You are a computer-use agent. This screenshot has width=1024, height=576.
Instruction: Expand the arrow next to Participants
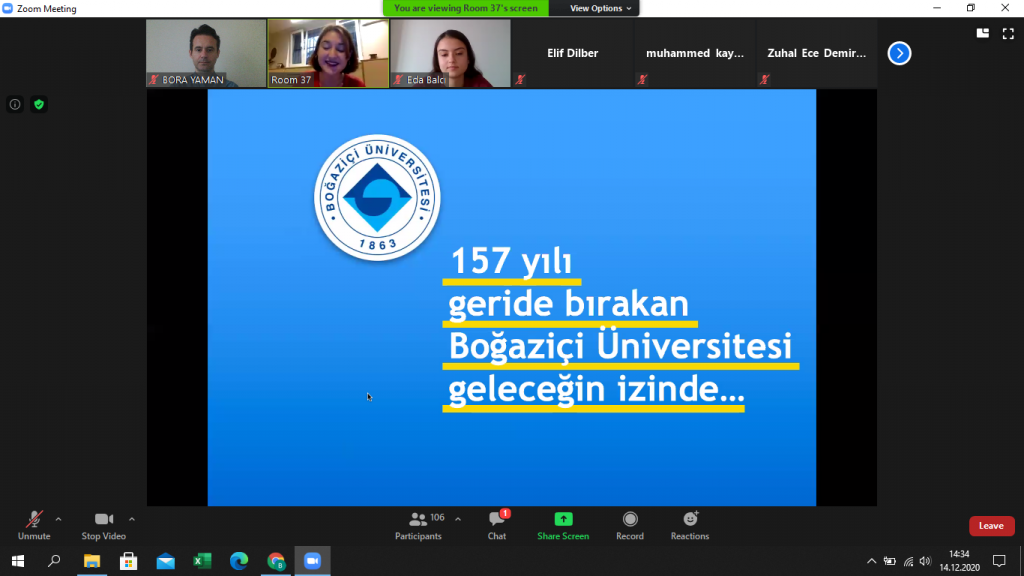pyautogui.click(x=458, y=519)
